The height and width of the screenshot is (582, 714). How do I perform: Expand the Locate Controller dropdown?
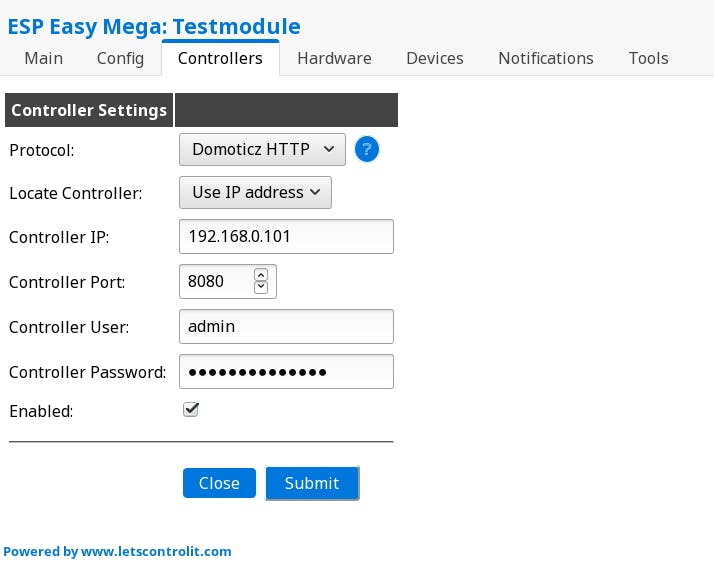click(x=255, y=192)
